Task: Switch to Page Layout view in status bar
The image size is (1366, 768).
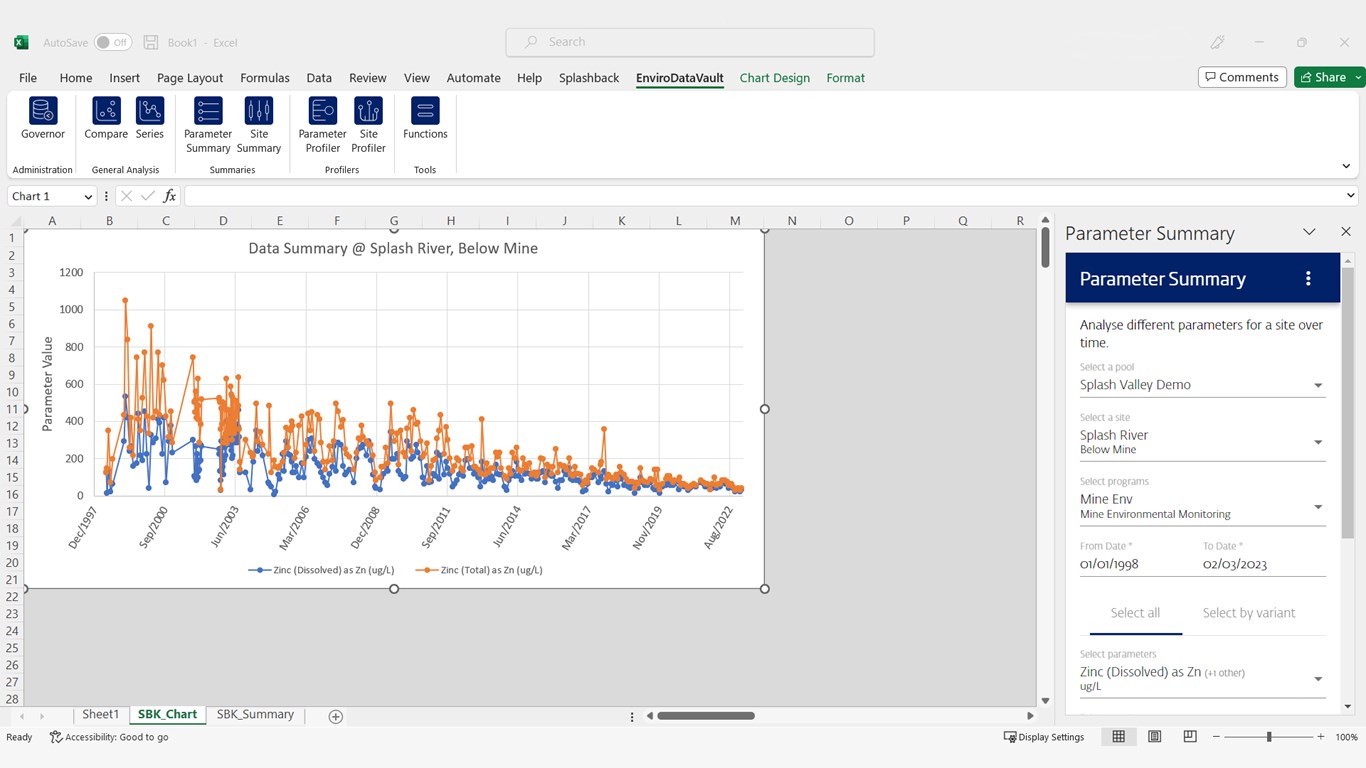Action: [1155, 737]
